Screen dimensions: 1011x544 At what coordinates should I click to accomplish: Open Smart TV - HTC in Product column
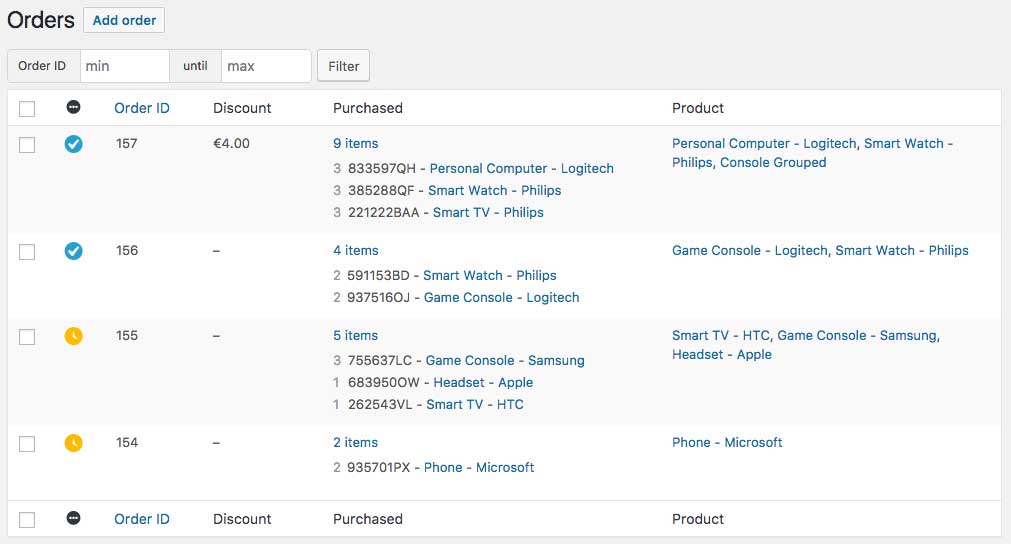pos(721,336)
